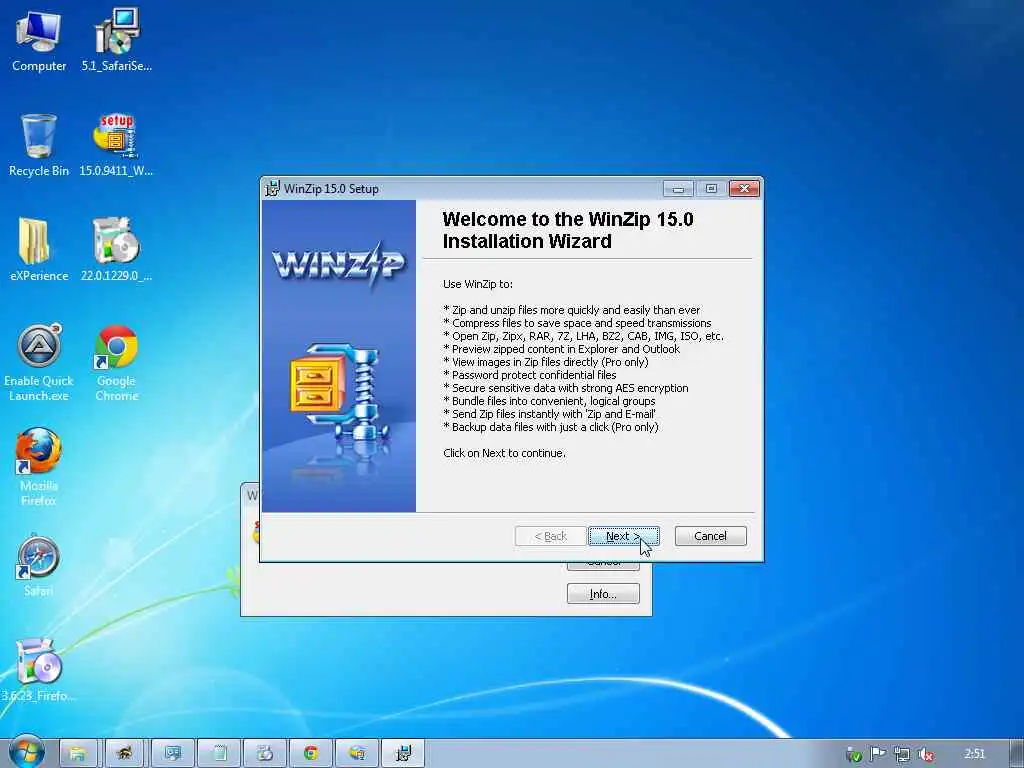Switch to Chrome on the taskbar

[x=311, y=754]
